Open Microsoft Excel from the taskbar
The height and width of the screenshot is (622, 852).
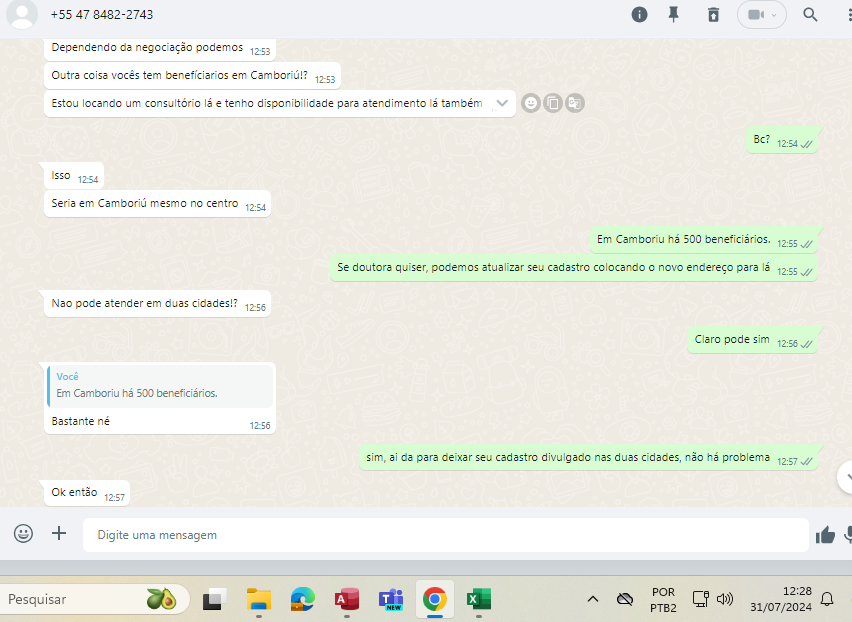click(x=479, y=599)
